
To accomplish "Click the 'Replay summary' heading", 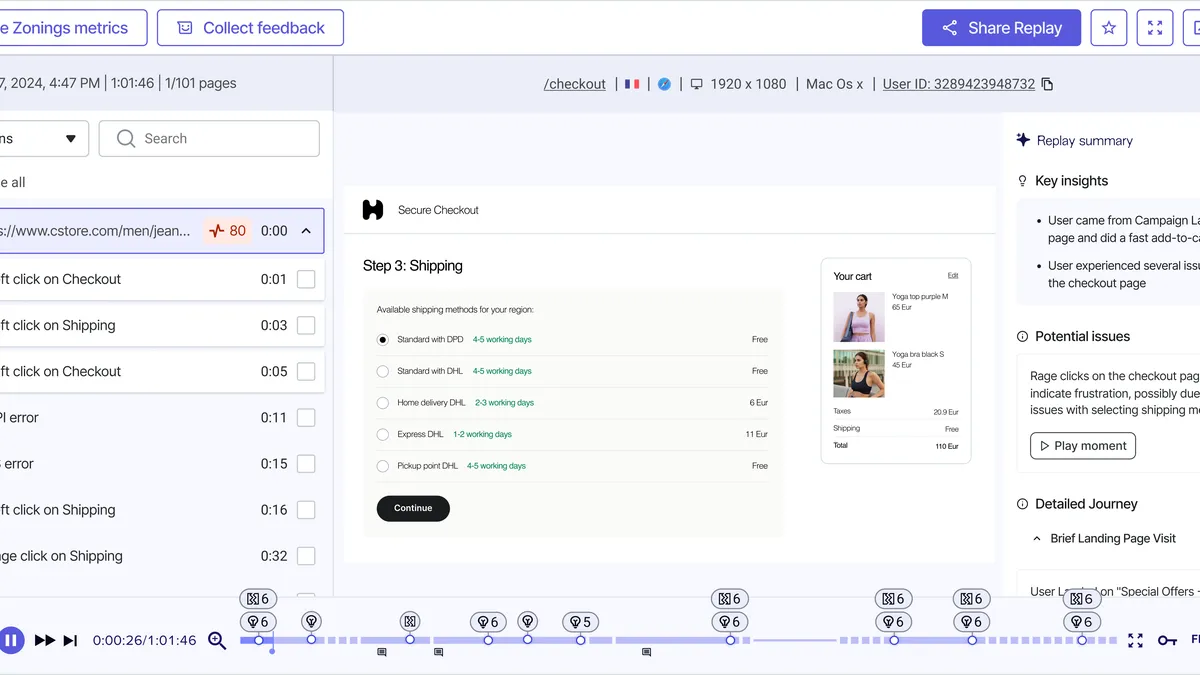I will point(1085,141).
